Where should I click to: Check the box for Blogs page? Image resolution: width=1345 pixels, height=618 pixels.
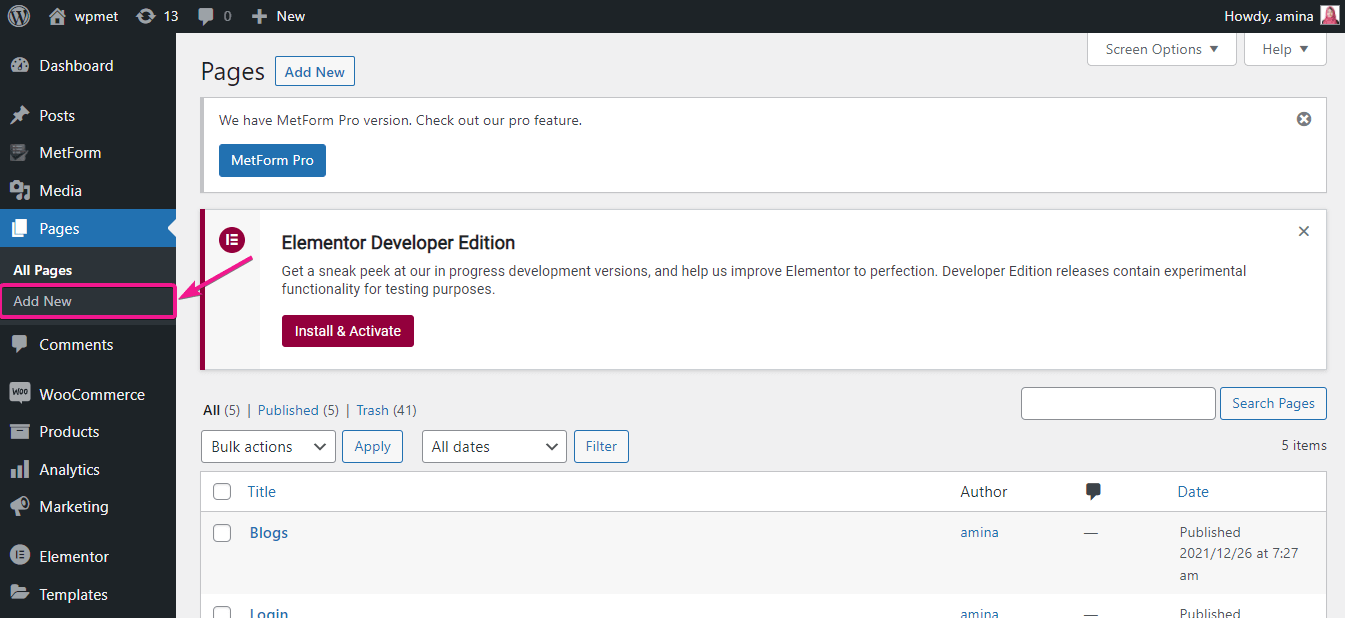[222, 533]
